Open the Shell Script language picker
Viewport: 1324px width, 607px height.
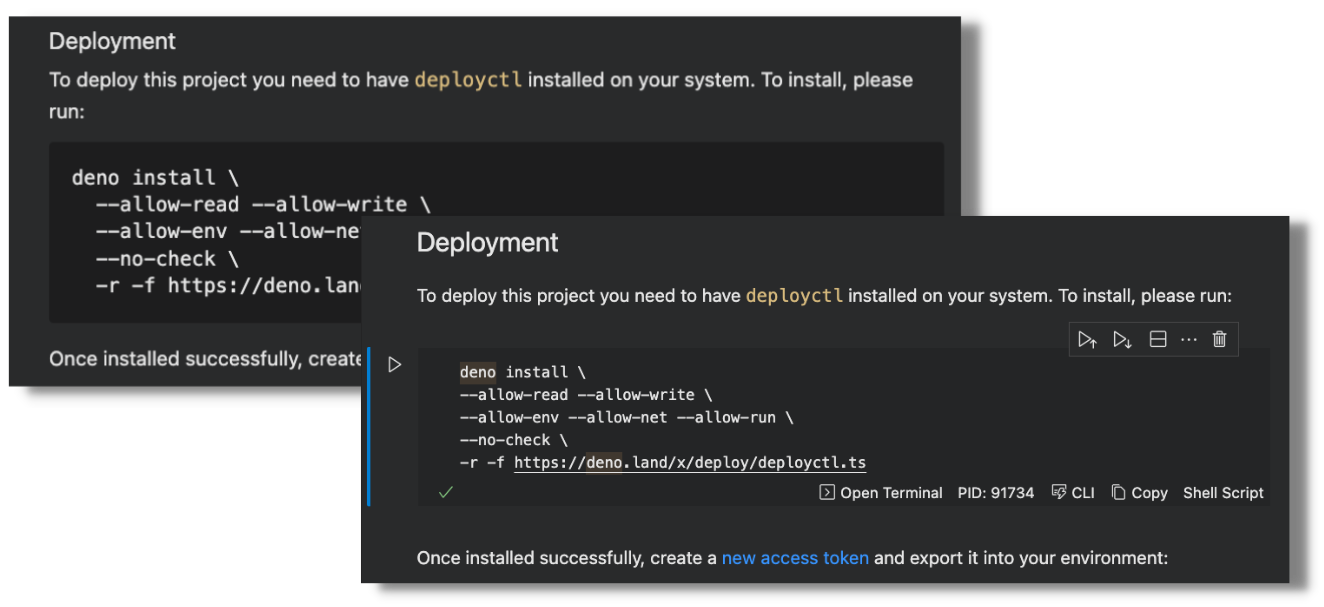1223,492
